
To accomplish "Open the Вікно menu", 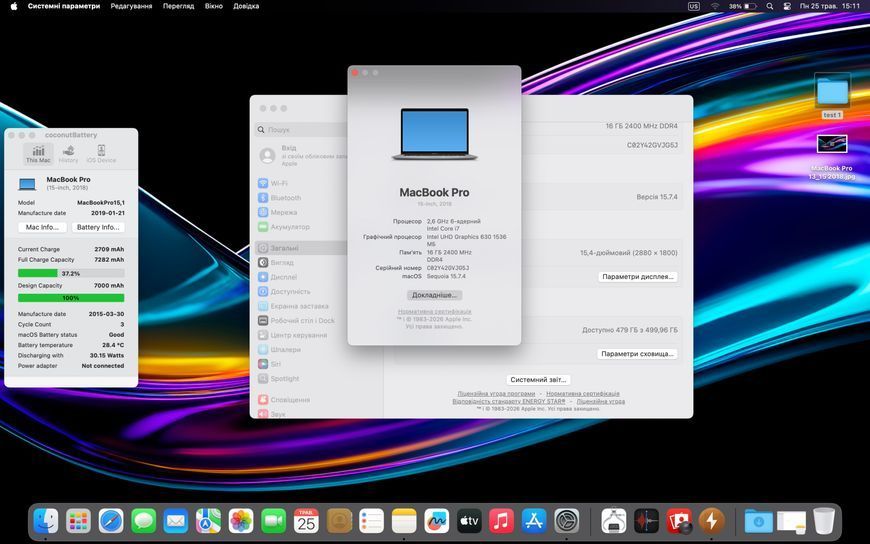I will tap(214, 6).
